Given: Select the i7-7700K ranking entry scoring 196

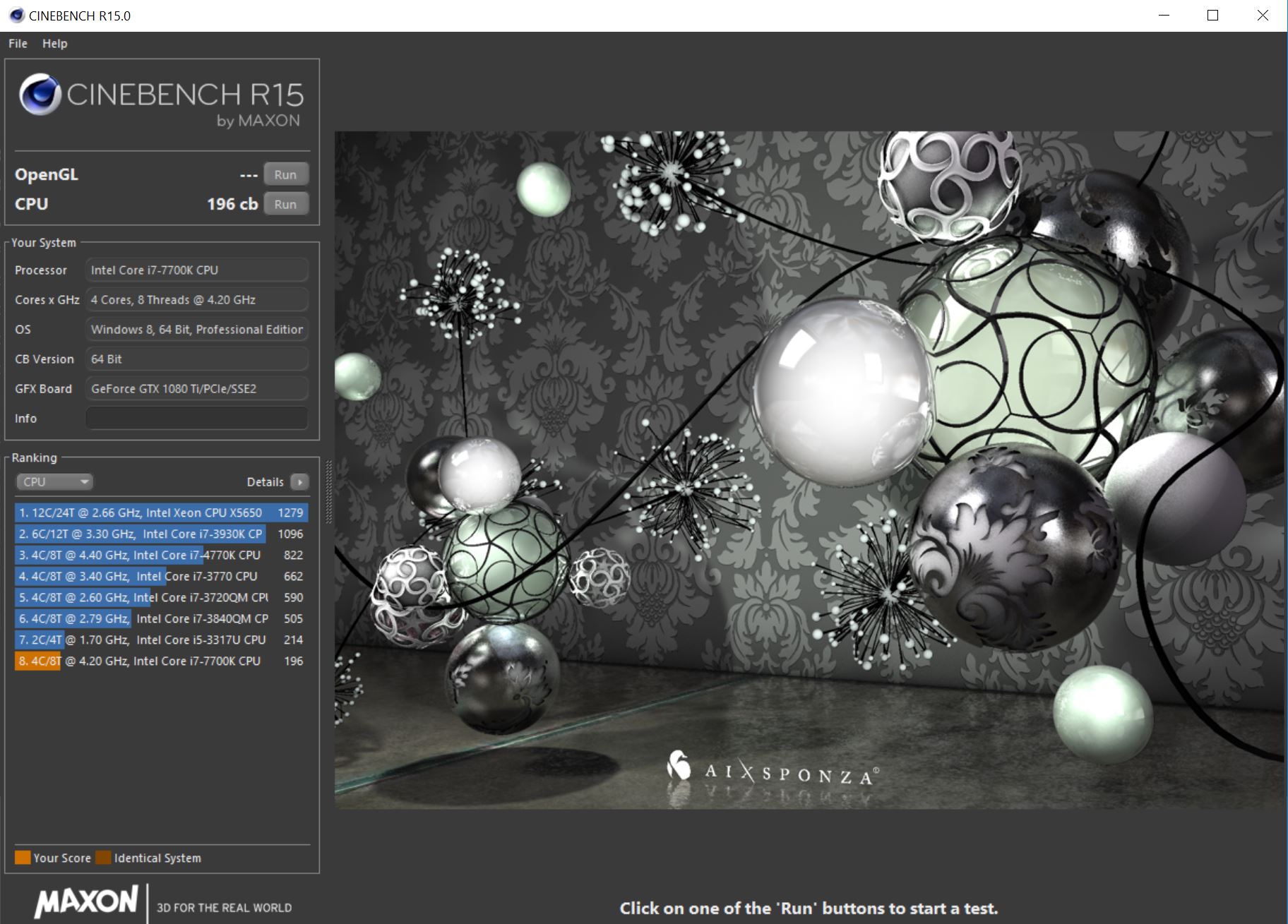Looking at the screenshot, I should point(161,661).
